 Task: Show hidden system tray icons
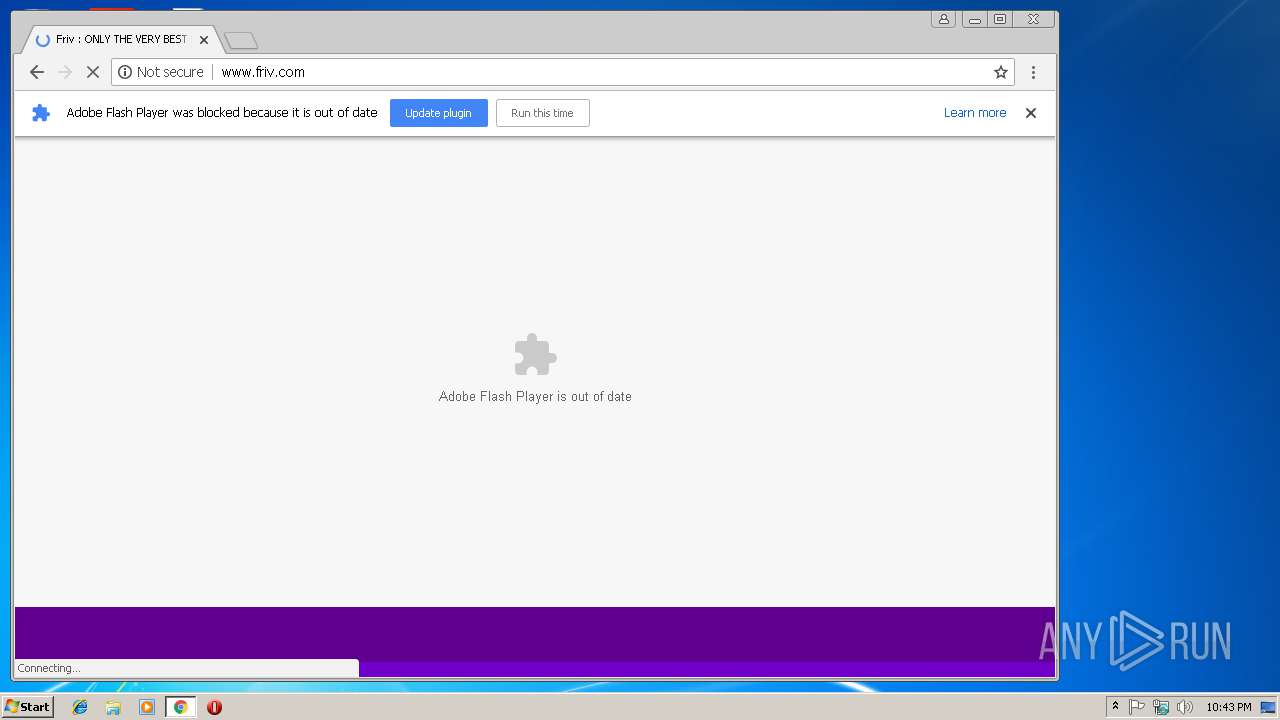1115,707
